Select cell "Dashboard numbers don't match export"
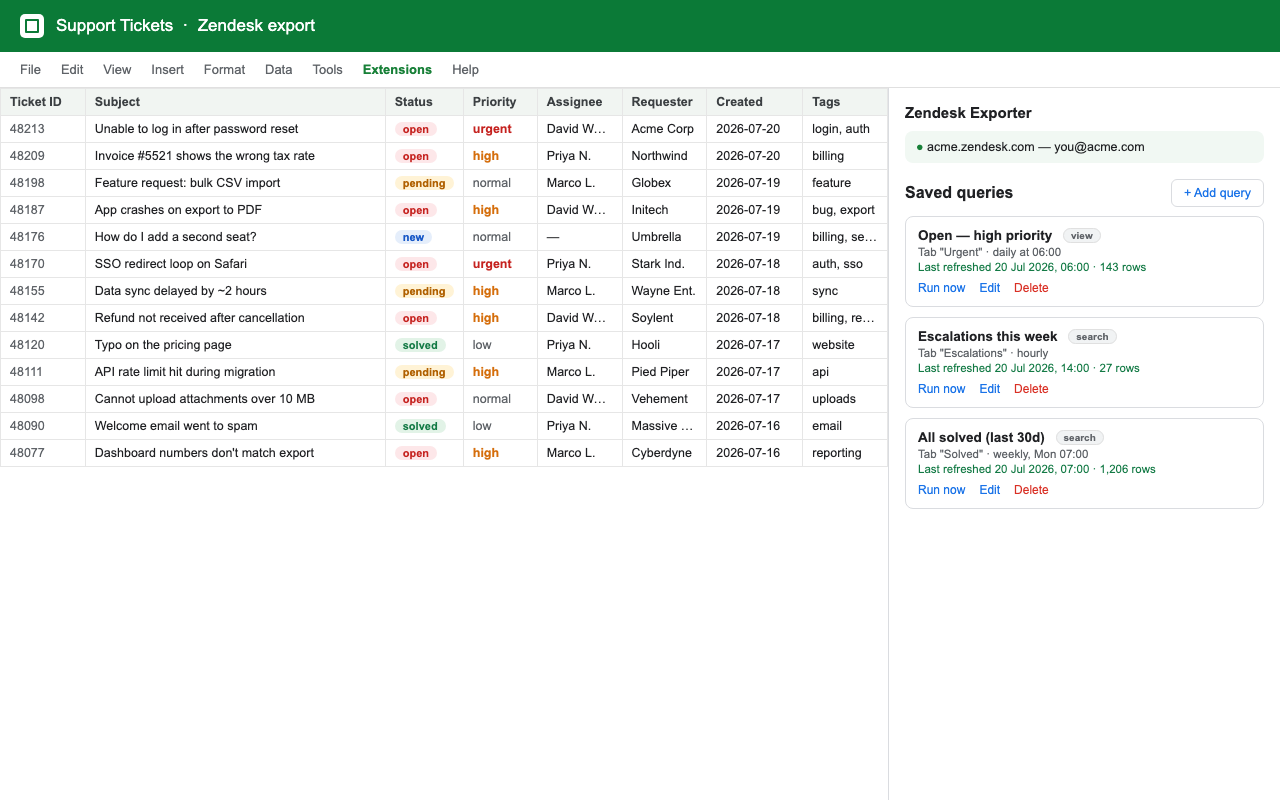The height and width of the screenshot is (800, 1280). (x=236, y=453)
